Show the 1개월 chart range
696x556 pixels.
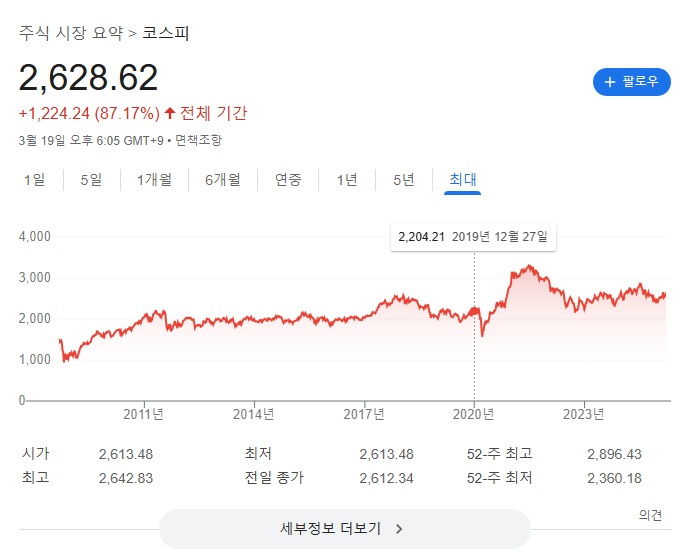click(x=154, y=180)
